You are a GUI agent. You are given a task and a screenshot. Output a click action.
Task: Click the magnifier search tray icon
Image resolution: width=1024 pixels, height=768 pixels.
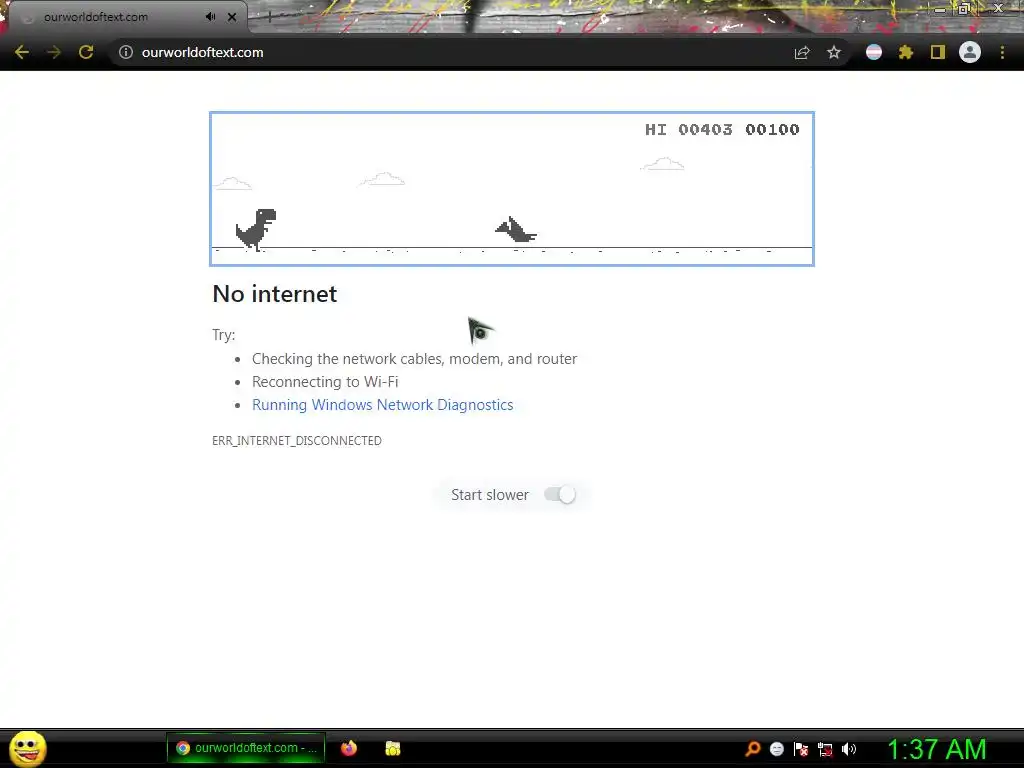(752, 749)
